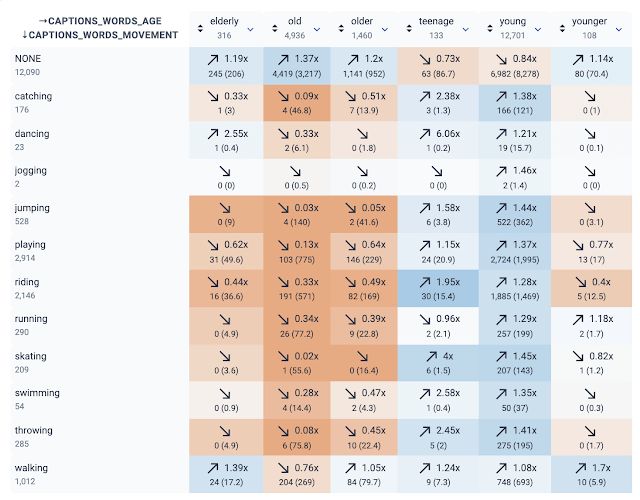The width and height of the screenshot is (640, 500).
Task: Click sort arrows beside younger column
Action: 562,29
